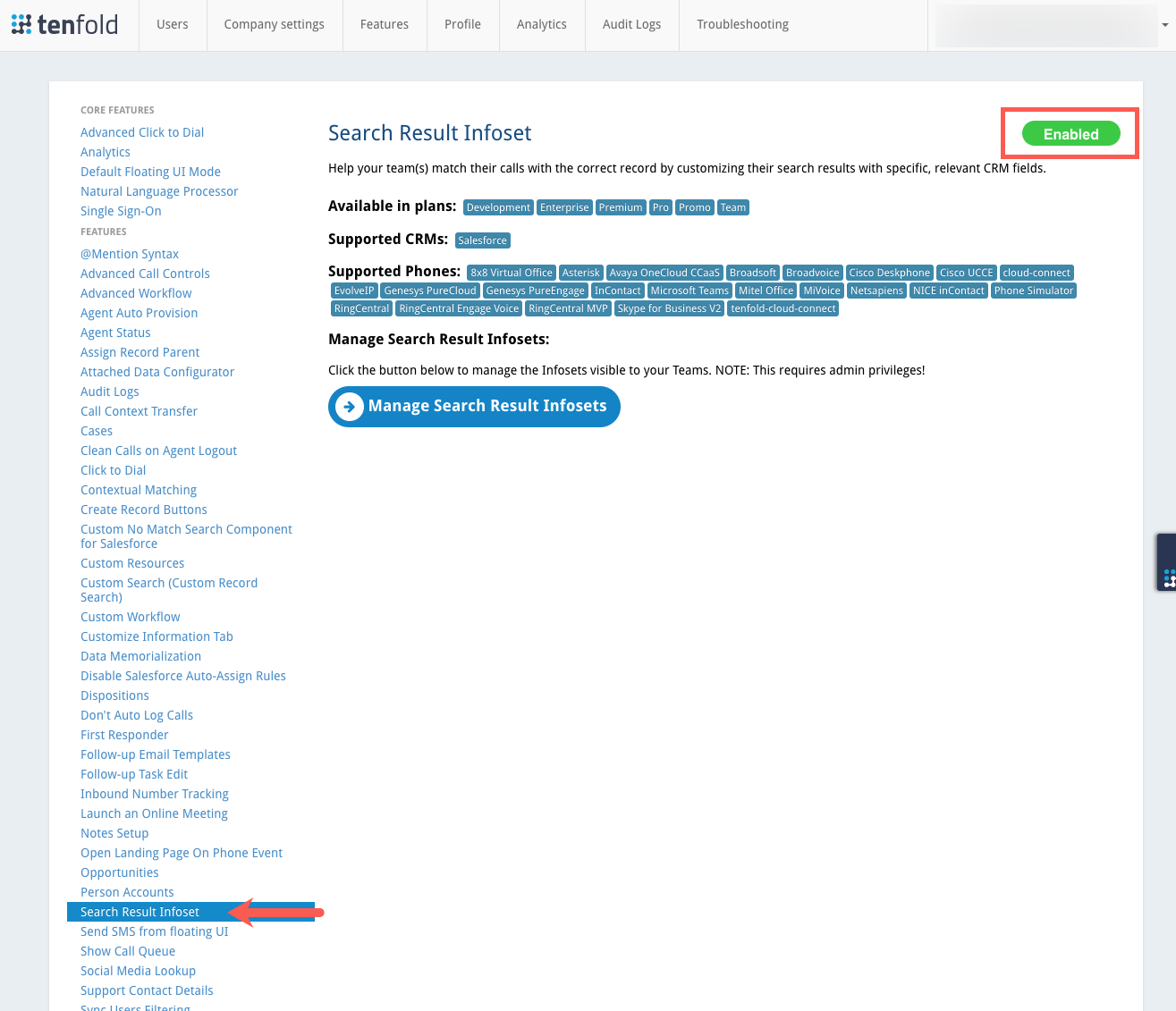Viewport: 1176px width, 1011px height.
Task: Open Attached Data Configurator feature
Action: [157, 372]
